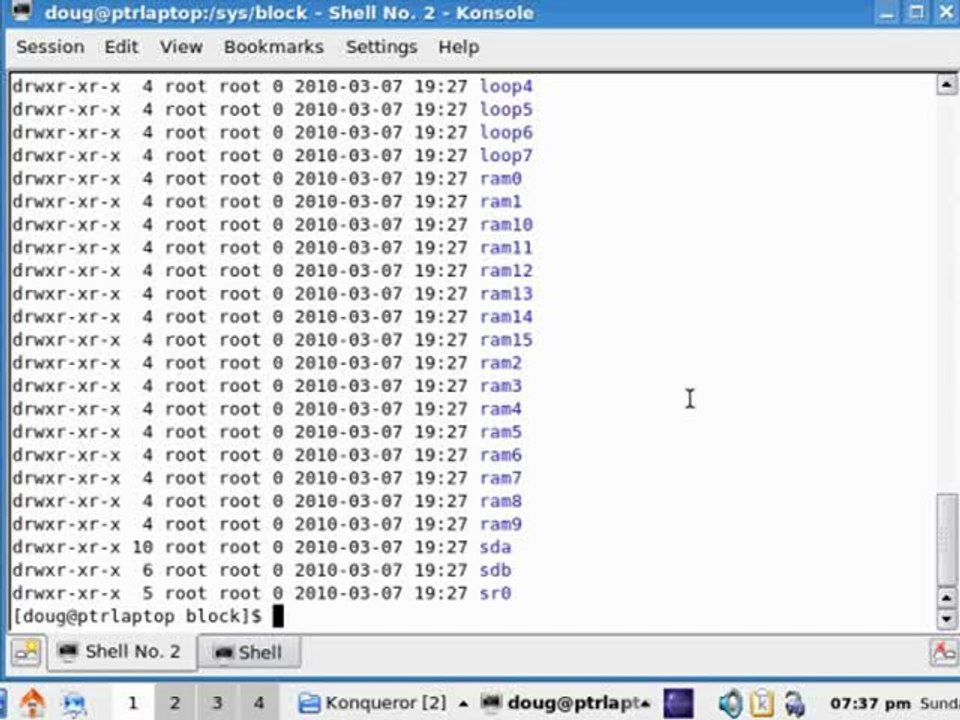Screen dimensions: 960x720
Task: Click the ram0 directory entry
Action: (x=501, y=179)
